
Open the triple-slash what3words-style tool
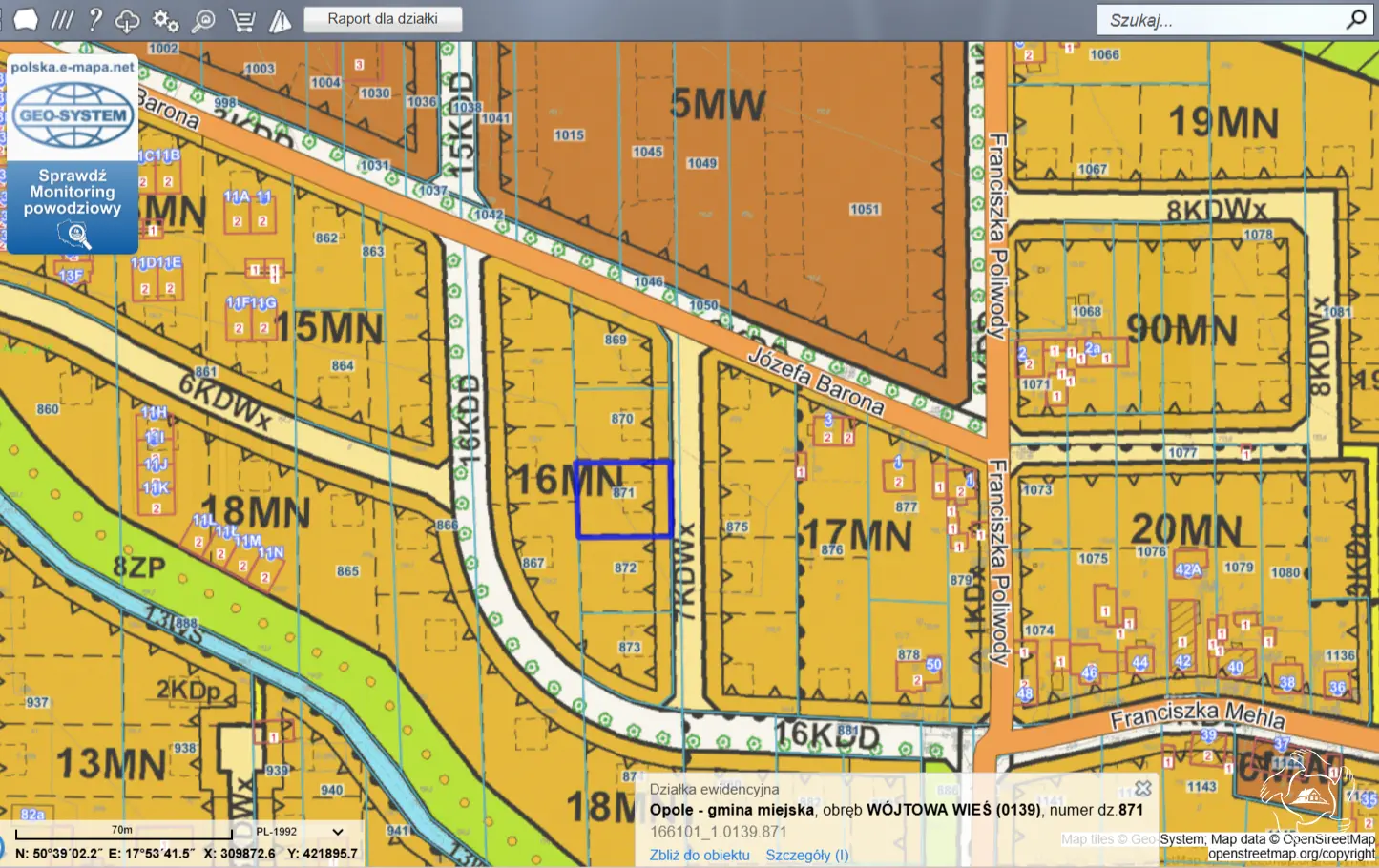tap(61, 19)
